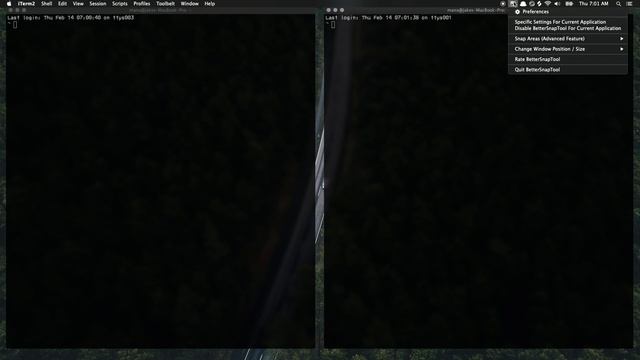Open the Profiles menu

click(142, 4)
